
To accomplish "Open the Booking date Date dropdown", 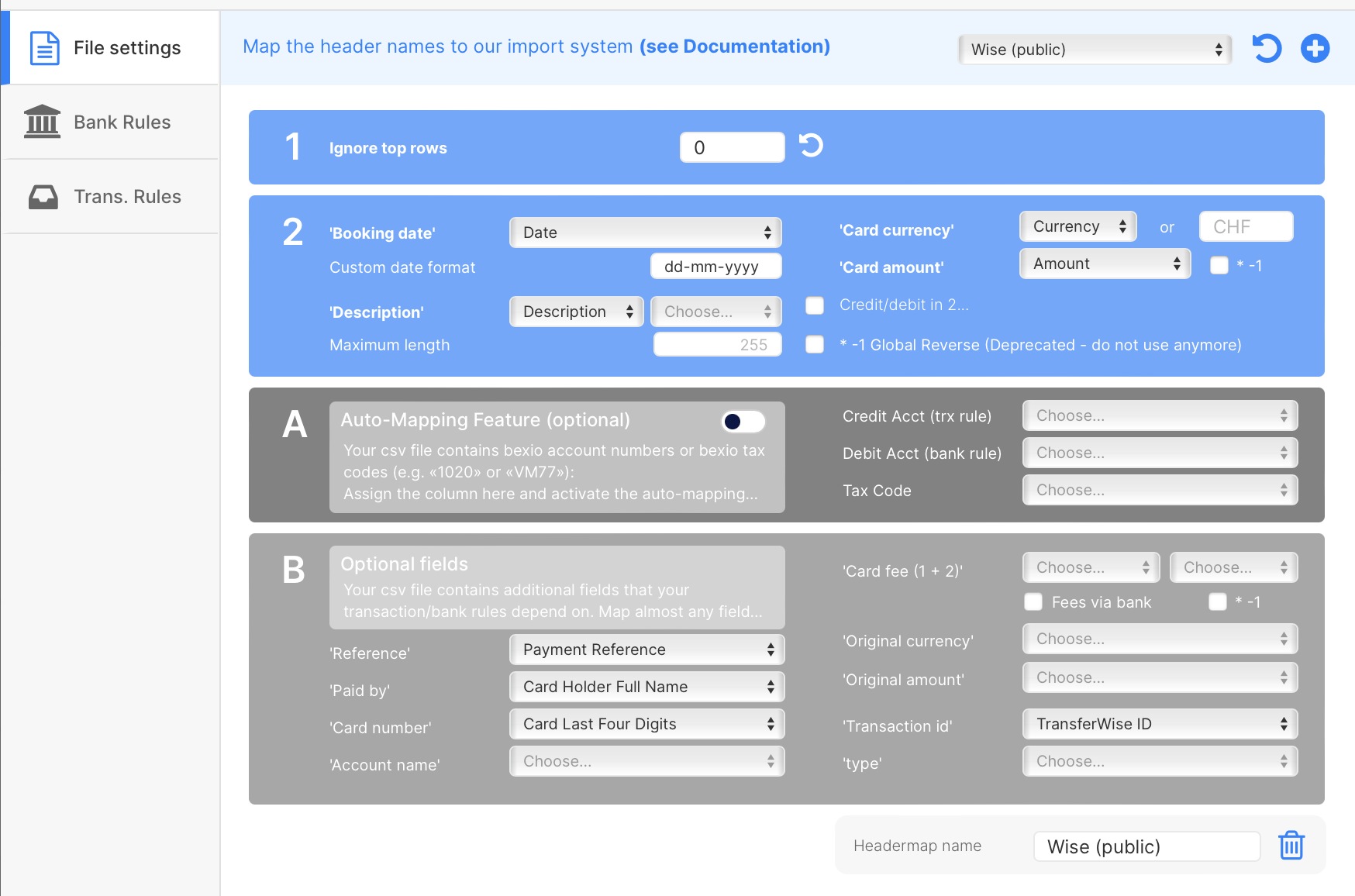I will [x=645, y=233].
